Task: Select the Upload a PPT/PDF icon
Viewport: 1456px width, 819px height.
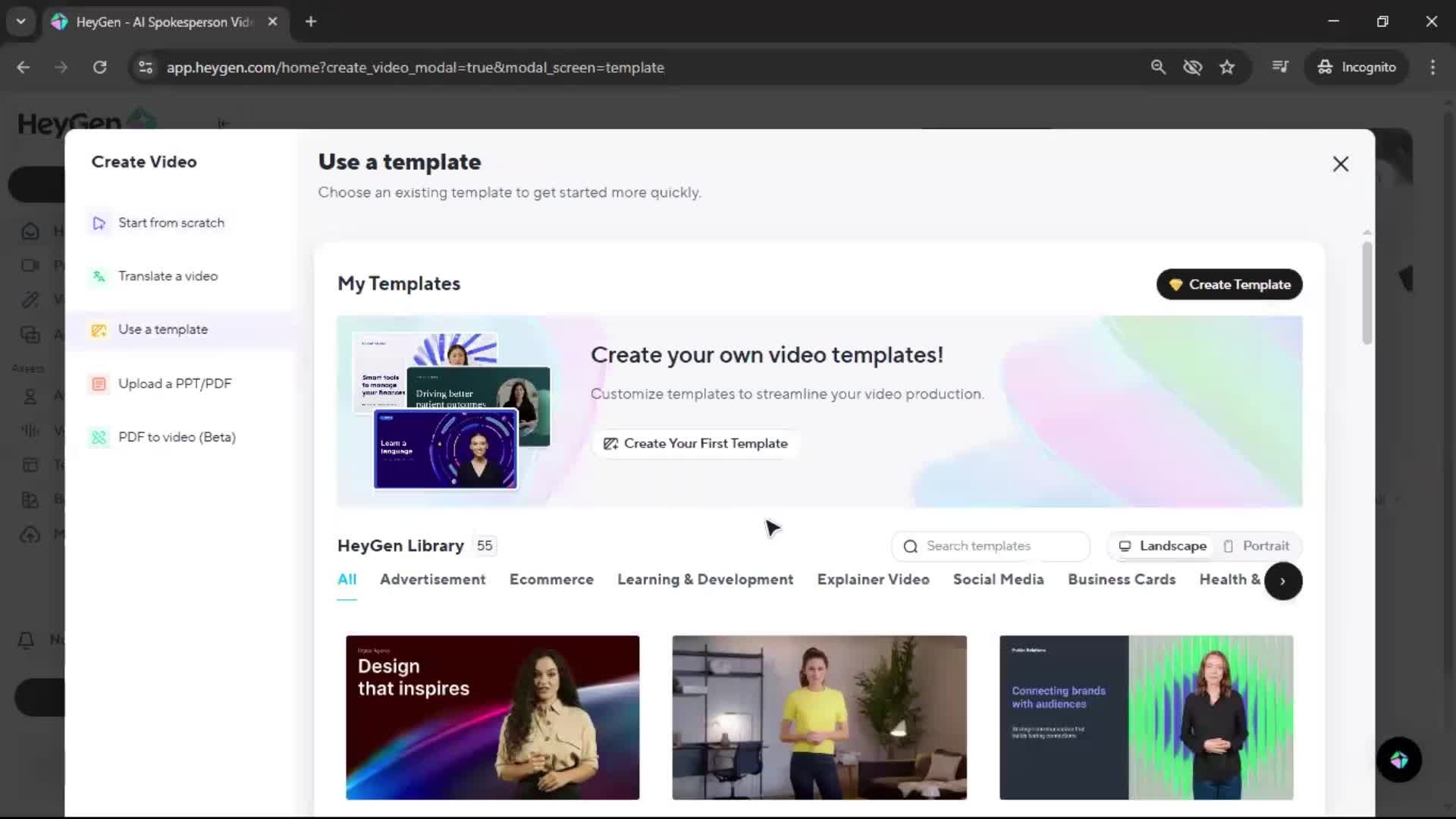Action: tap(99, 384)
